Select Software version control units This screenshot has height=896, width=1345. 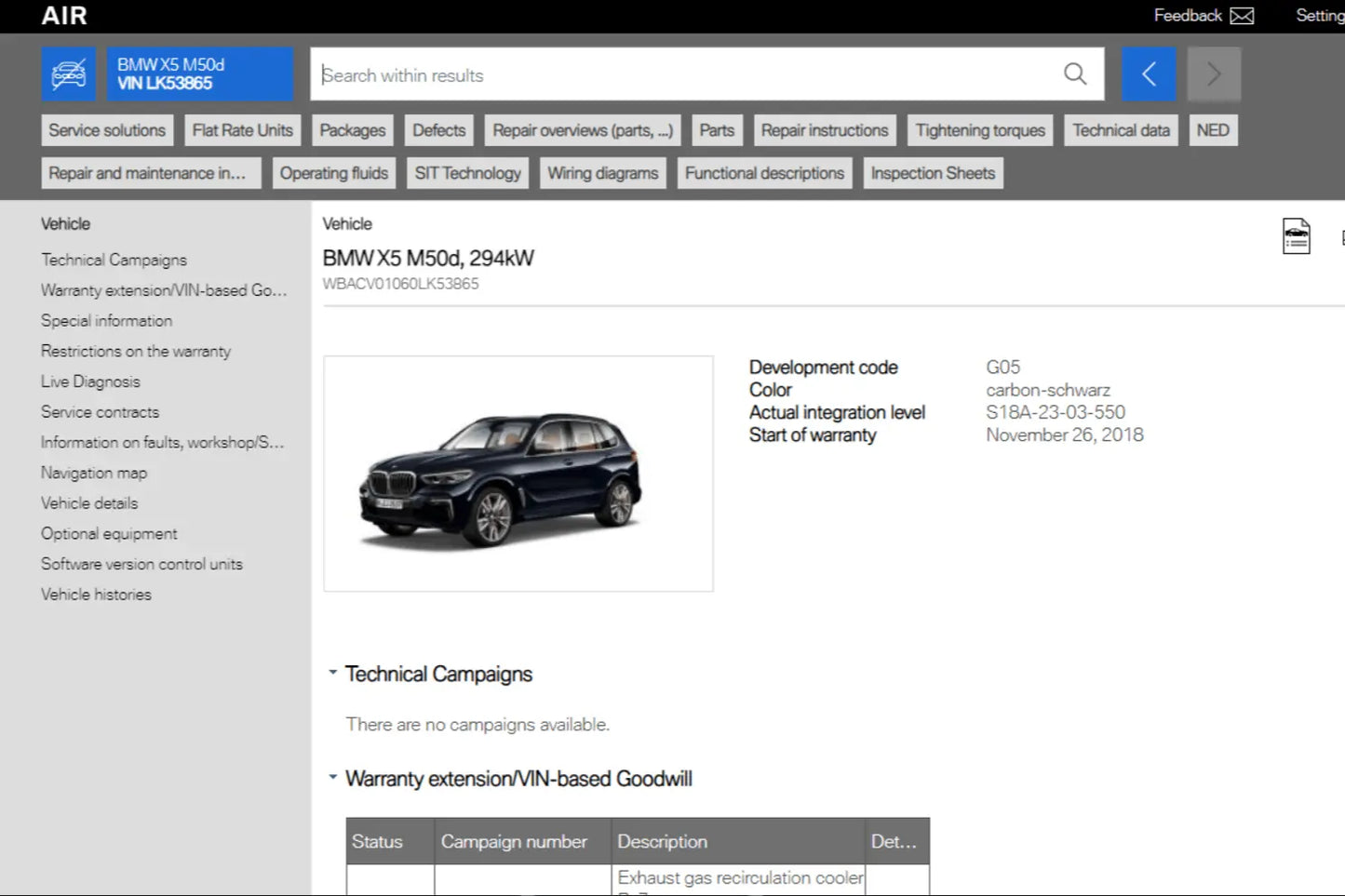pyautogui.click(x=141, y=564)
